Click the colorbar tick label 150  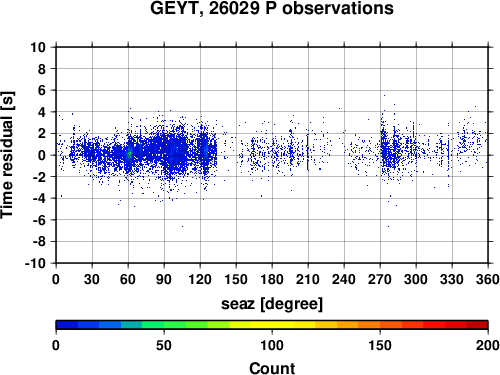[380, 345]
